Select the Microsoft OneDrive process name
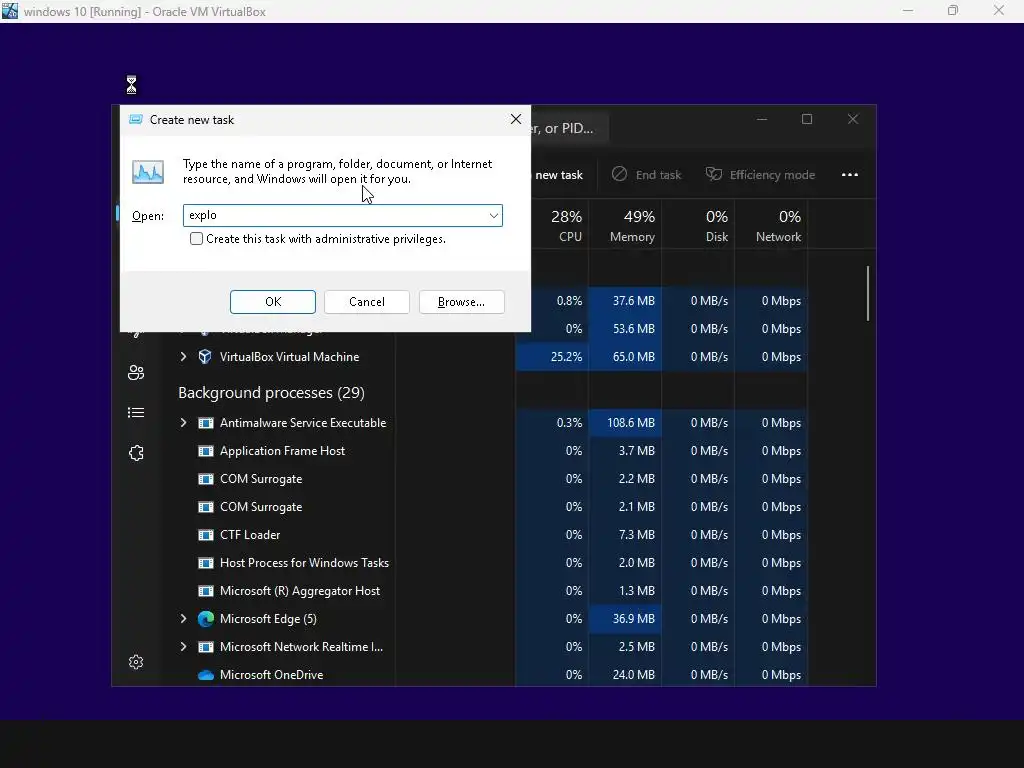Screen dimensions: 1024x768 tap(272, 675)
